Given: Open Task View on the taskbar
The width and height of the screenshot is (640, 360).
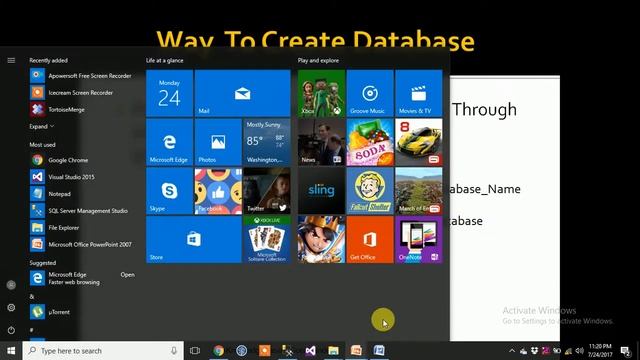Looking at the screenshot, I should coord(195,351).
